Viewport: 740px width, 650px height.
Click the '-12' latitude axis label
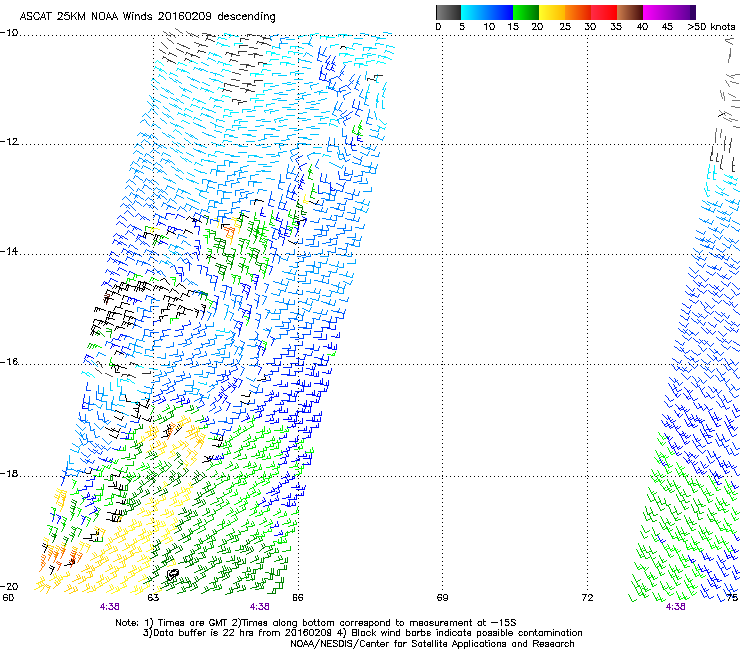pos(9,142)
